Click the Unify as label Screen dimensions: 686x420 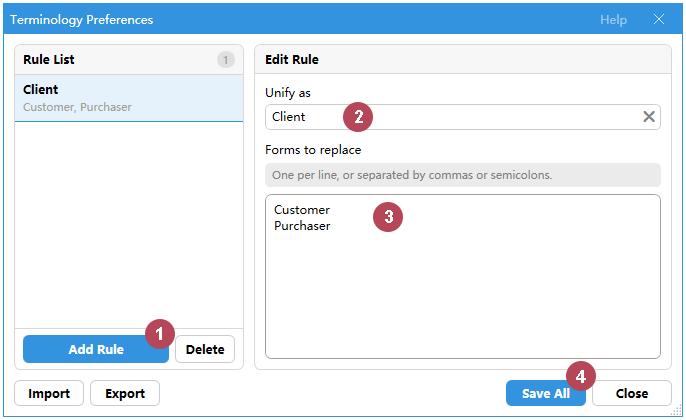[287, 93]
